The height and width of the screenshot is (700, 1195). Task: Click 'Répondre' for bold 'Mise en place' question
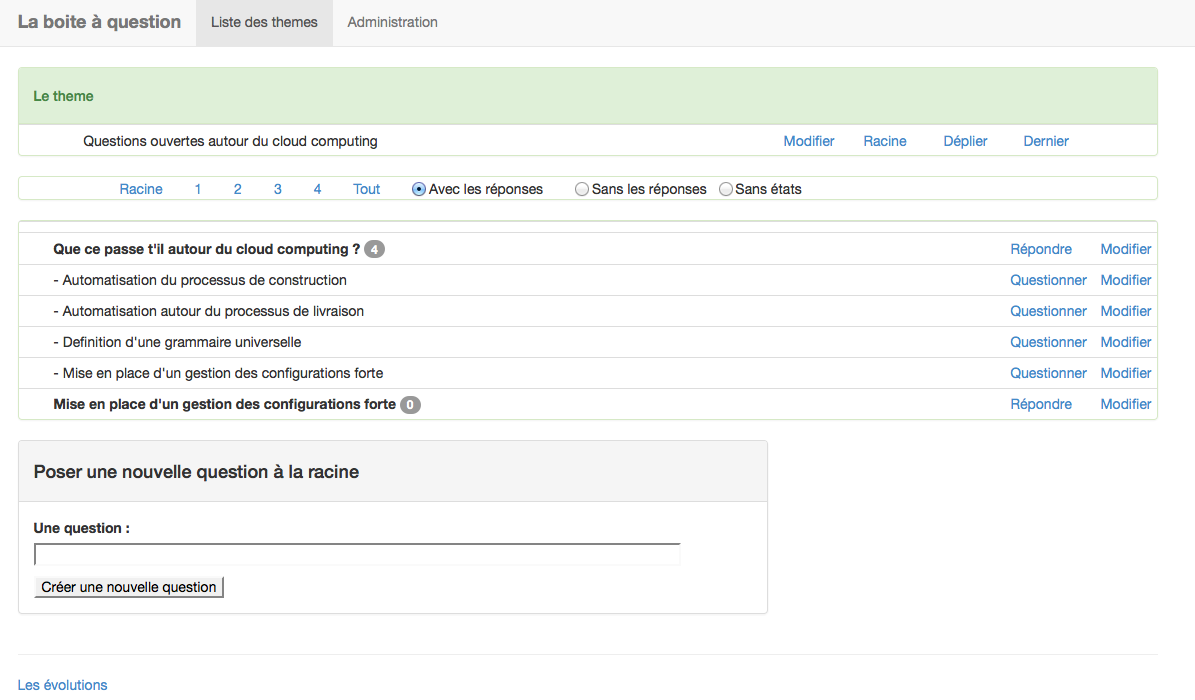click(x=1040, y=404)
